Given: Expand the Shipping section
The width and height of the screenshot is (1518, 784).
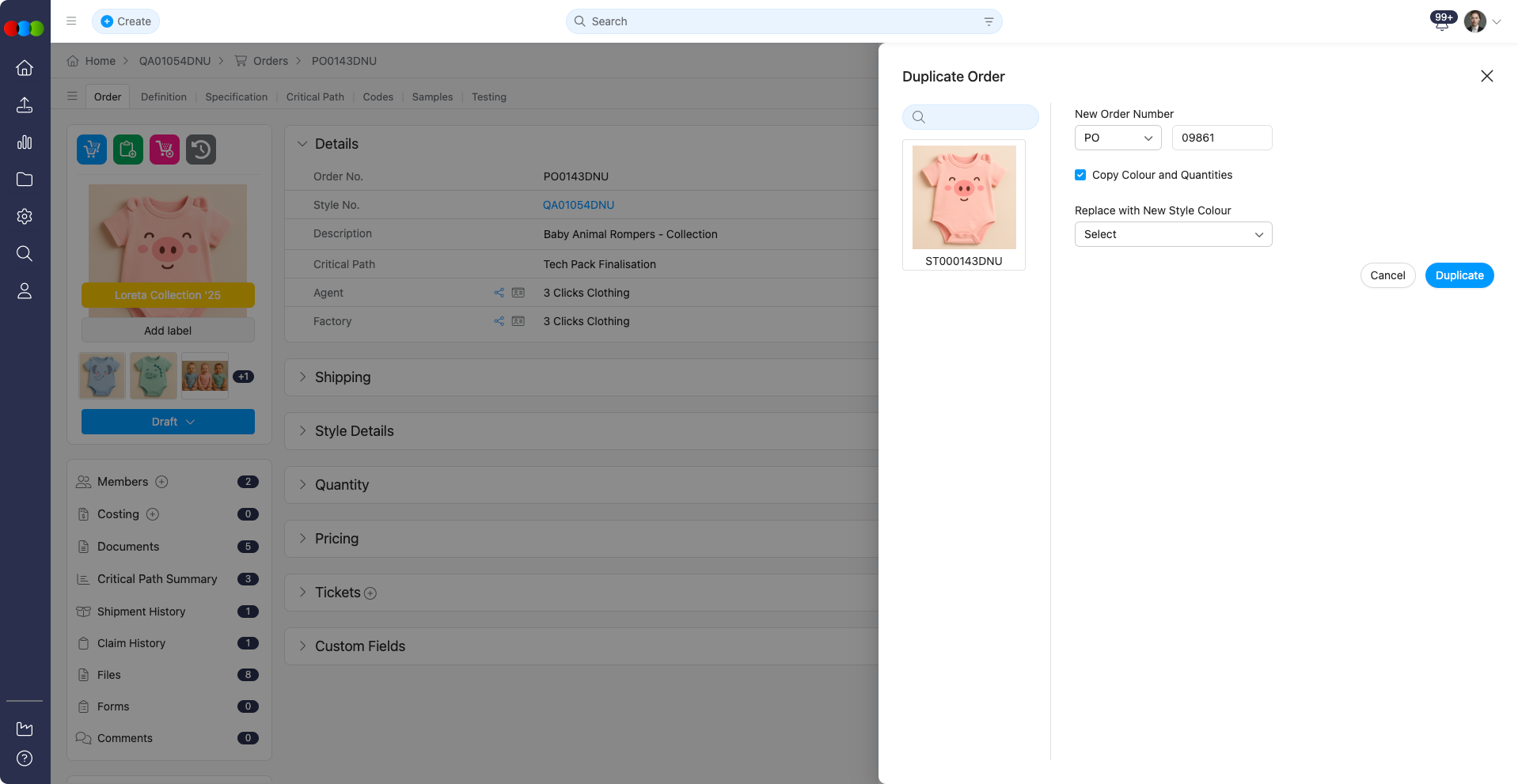Looking at the screenshot, I should 342,377.
